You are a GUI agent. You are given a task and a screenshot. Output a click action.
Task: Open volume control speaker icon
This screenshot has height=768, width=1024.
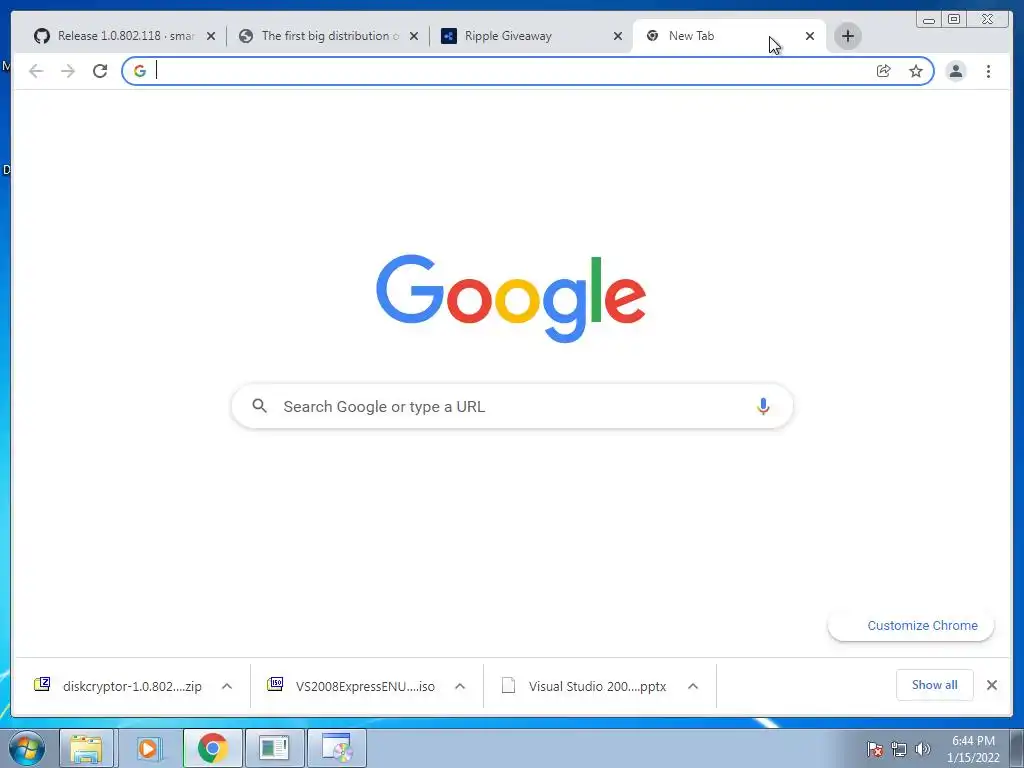coord(923,749)
